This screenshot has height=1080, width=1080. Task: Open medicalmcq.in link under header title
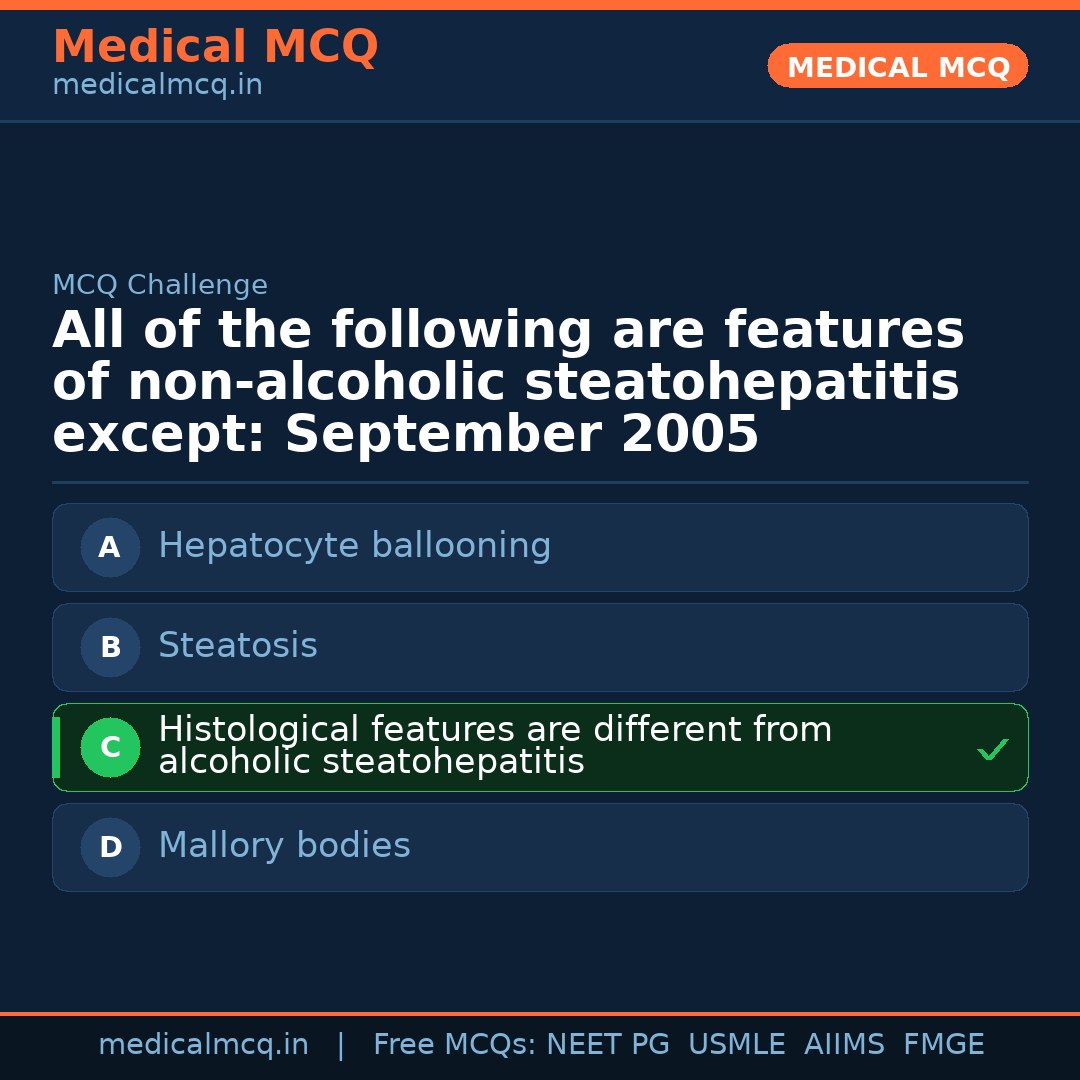[x=157, y=85]
